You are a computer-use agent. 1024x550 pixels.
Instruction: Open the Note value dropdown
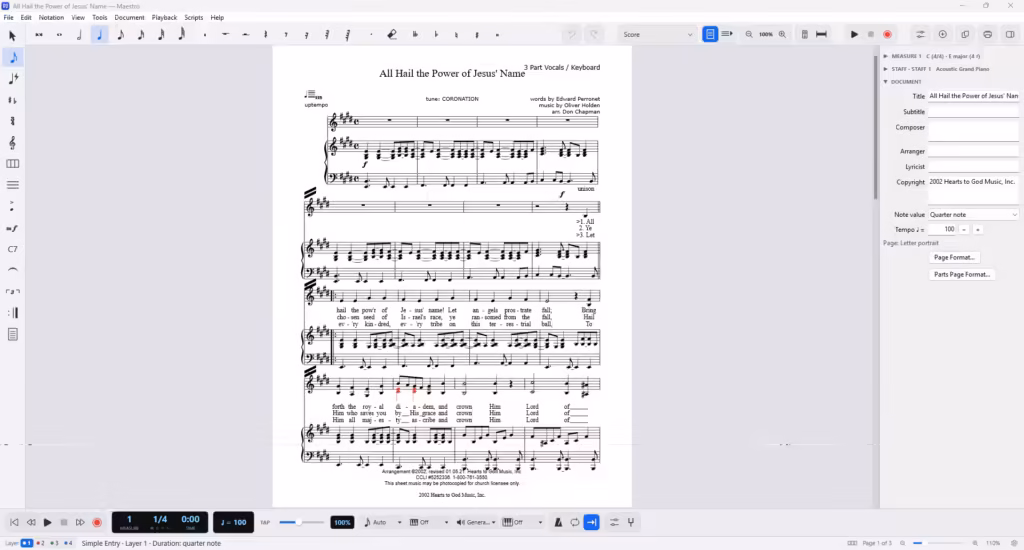[973, 214]
